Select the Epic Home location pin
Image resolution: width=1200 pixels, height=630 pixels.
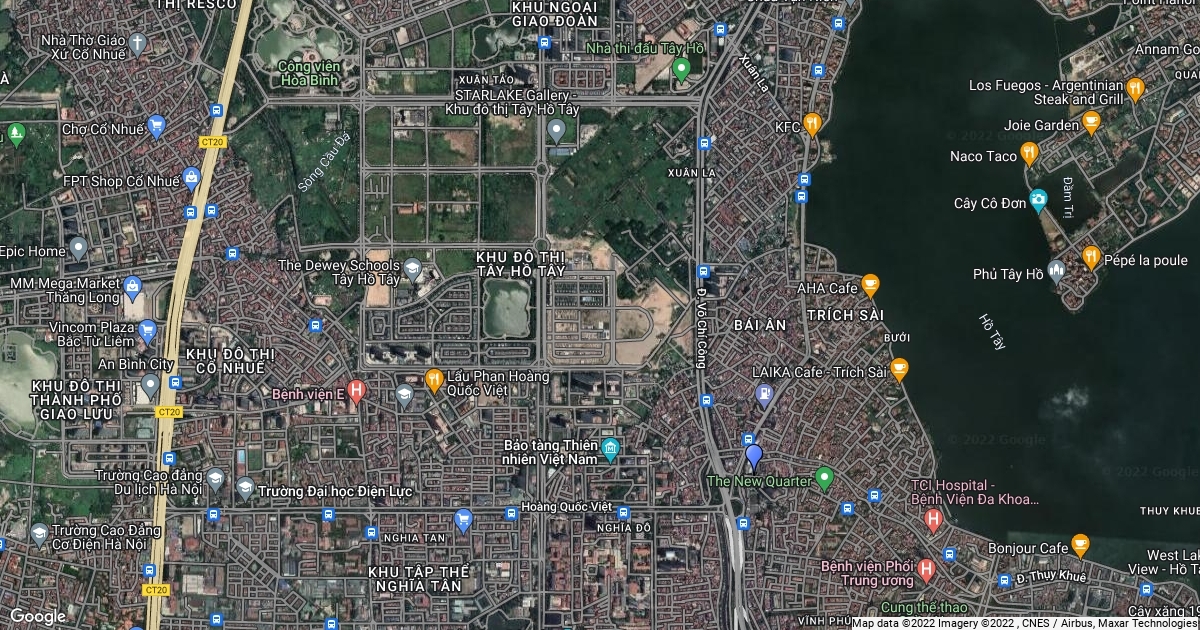click(77, 249)
